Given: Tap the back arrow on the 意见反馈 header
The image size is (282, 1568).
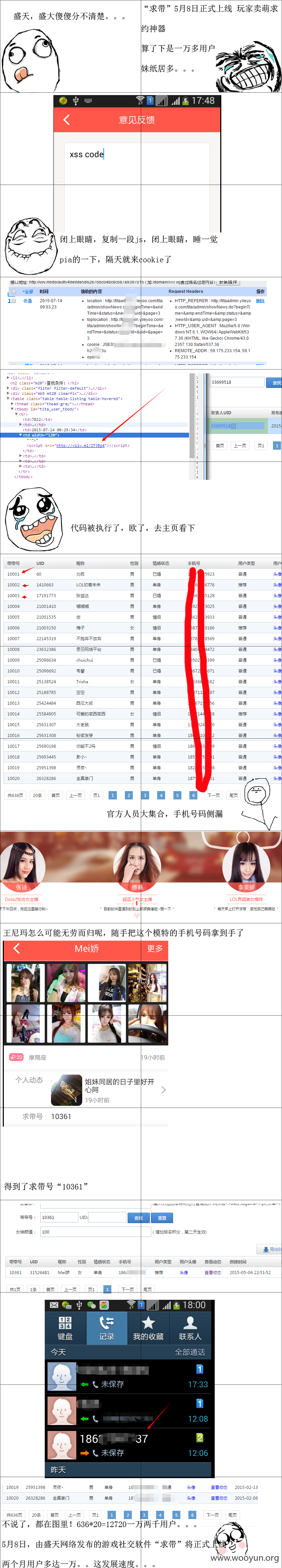Looking at the screenshot, I should [66, 120].
